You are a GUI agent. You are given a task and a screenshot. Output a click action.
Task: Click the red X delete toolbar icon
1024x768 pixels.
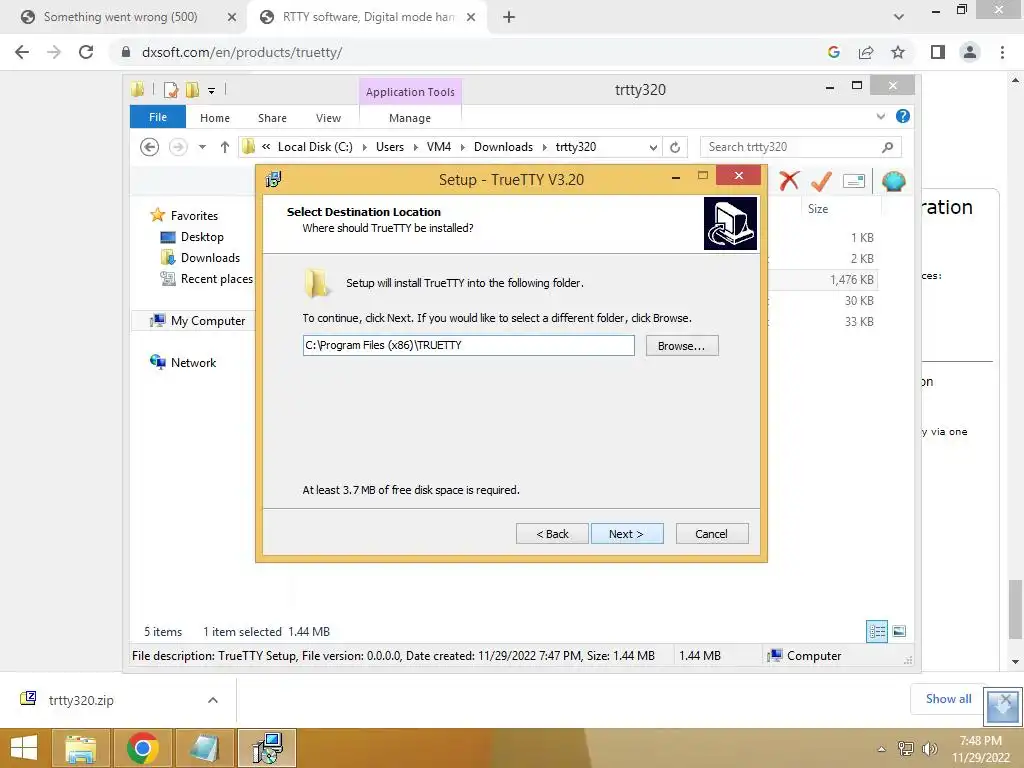(x=789, y=181)
